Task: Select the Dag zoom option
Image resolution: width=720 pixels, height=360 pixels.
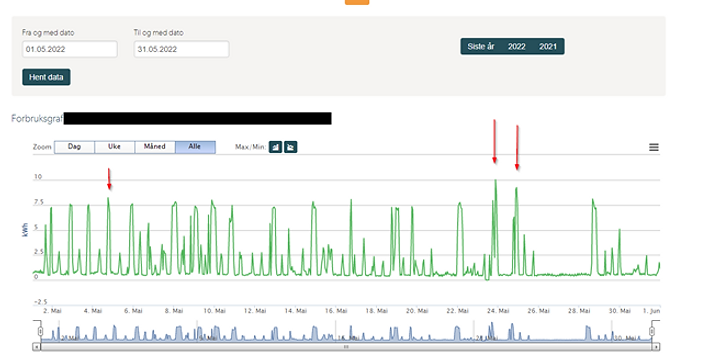Action: click(74, 147)
